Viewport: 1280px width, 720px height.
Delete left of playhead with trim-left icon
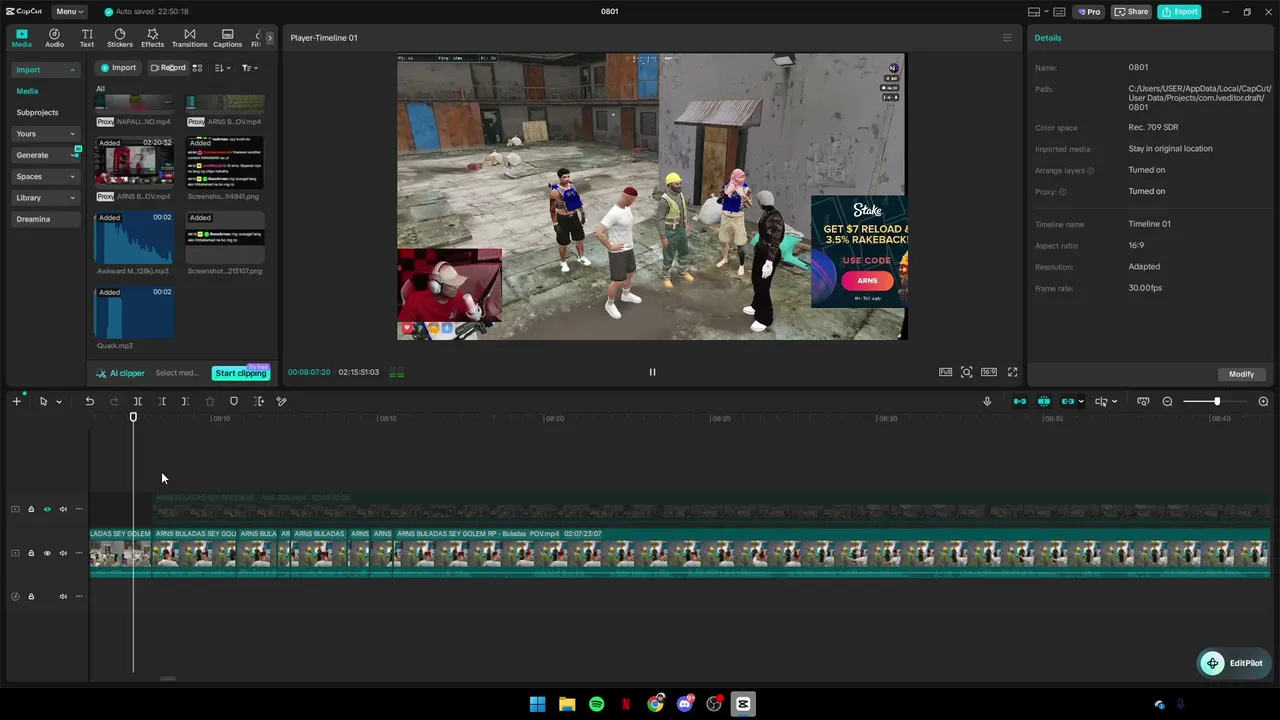pos(162,401)
